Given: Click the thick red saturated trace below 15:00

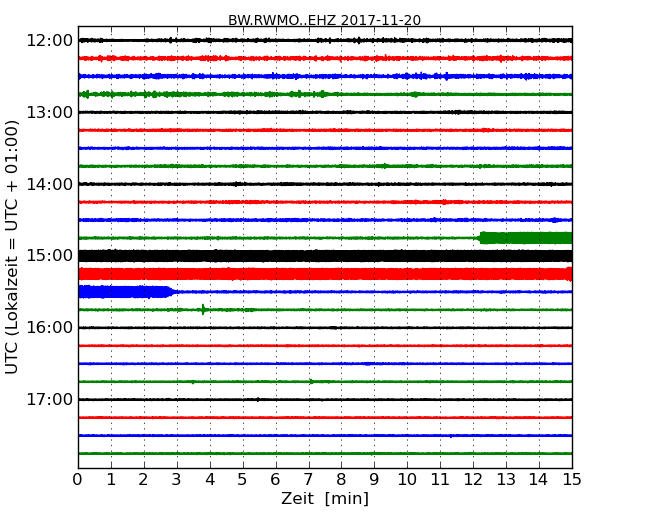Looking at the screenshot, I should (325, 274).
